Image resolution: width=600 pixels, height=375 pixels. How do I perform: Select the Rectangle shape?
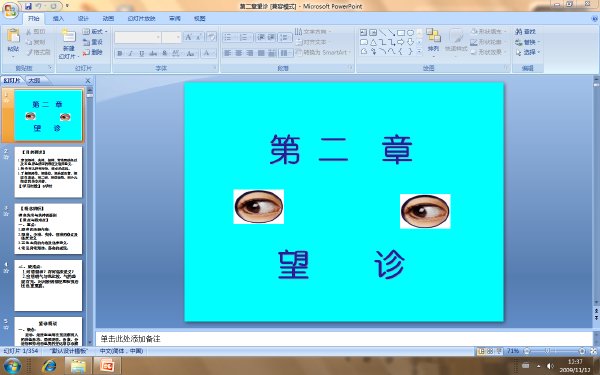click(401, 33)
